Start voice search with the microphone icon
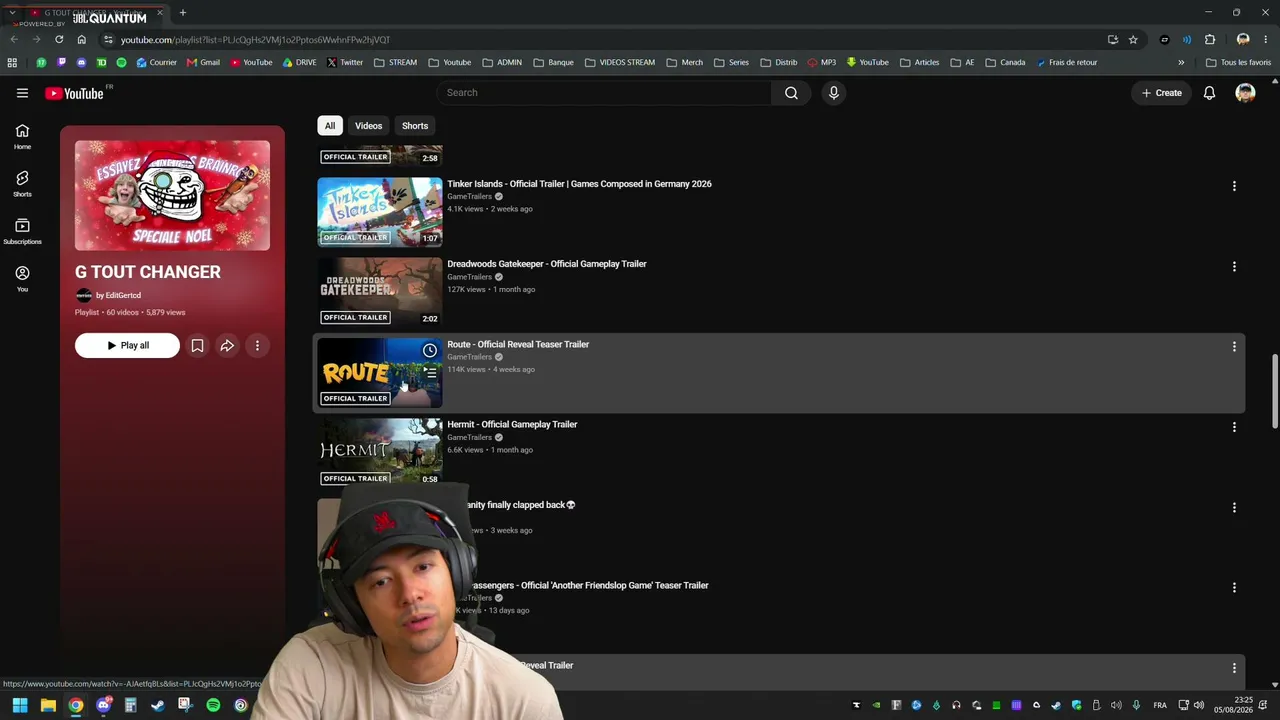The height and width of the screenshot is (720, 1280). [x=834, y=93]
